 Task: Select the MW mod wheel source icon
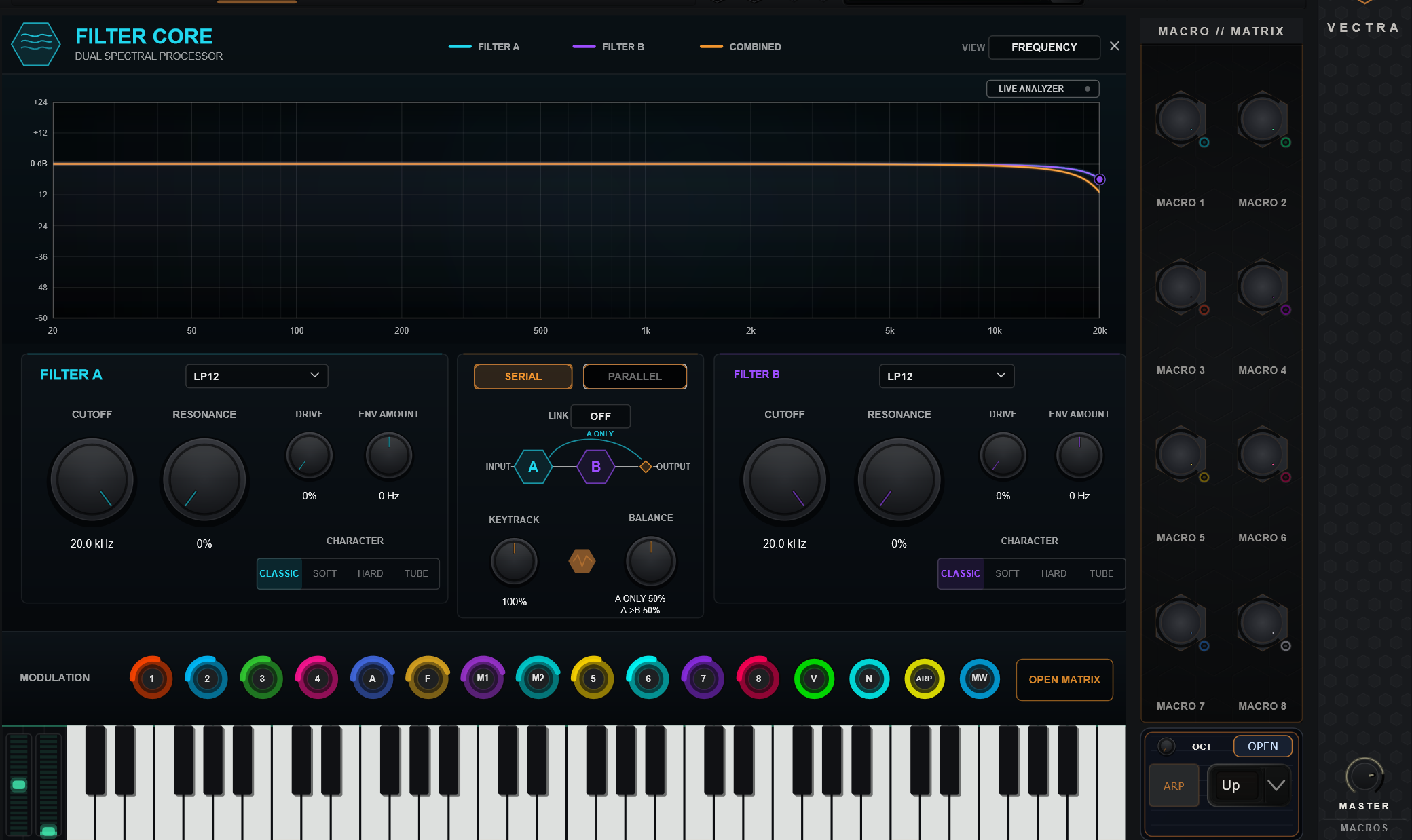979,678
